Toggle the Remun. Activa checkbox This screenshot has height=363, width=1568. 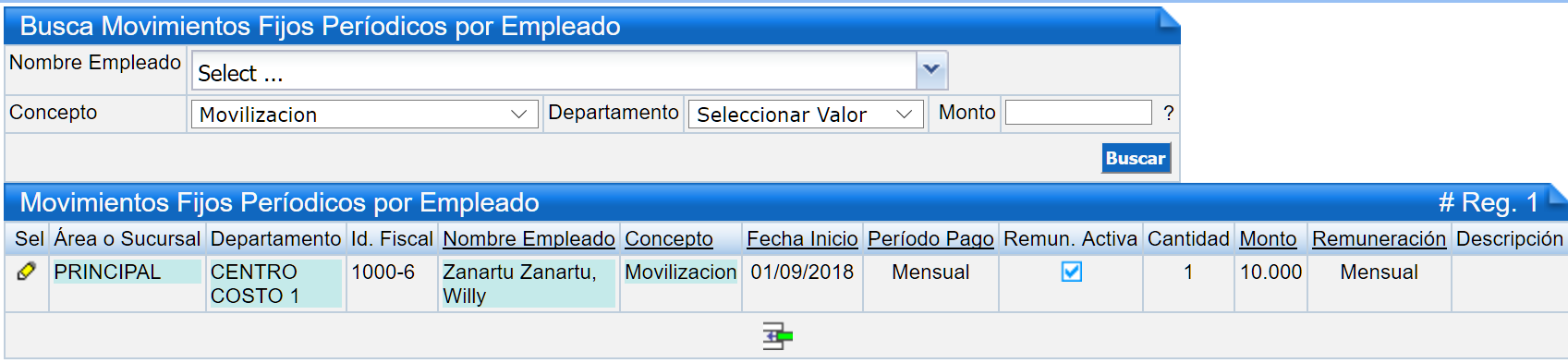point(1072,272)
